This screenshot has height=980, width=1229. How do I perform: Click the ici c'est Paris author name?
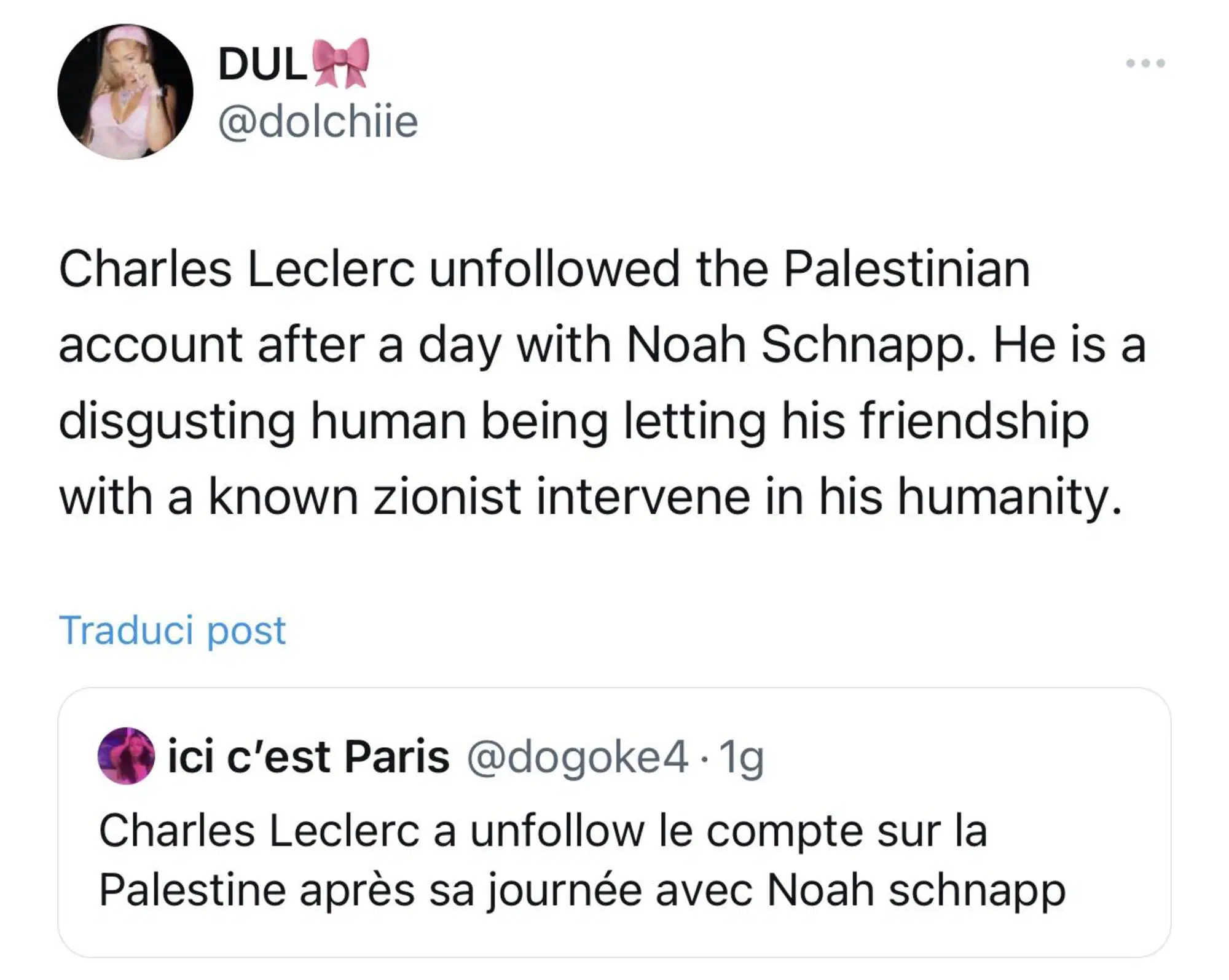[x=308, y=756]
